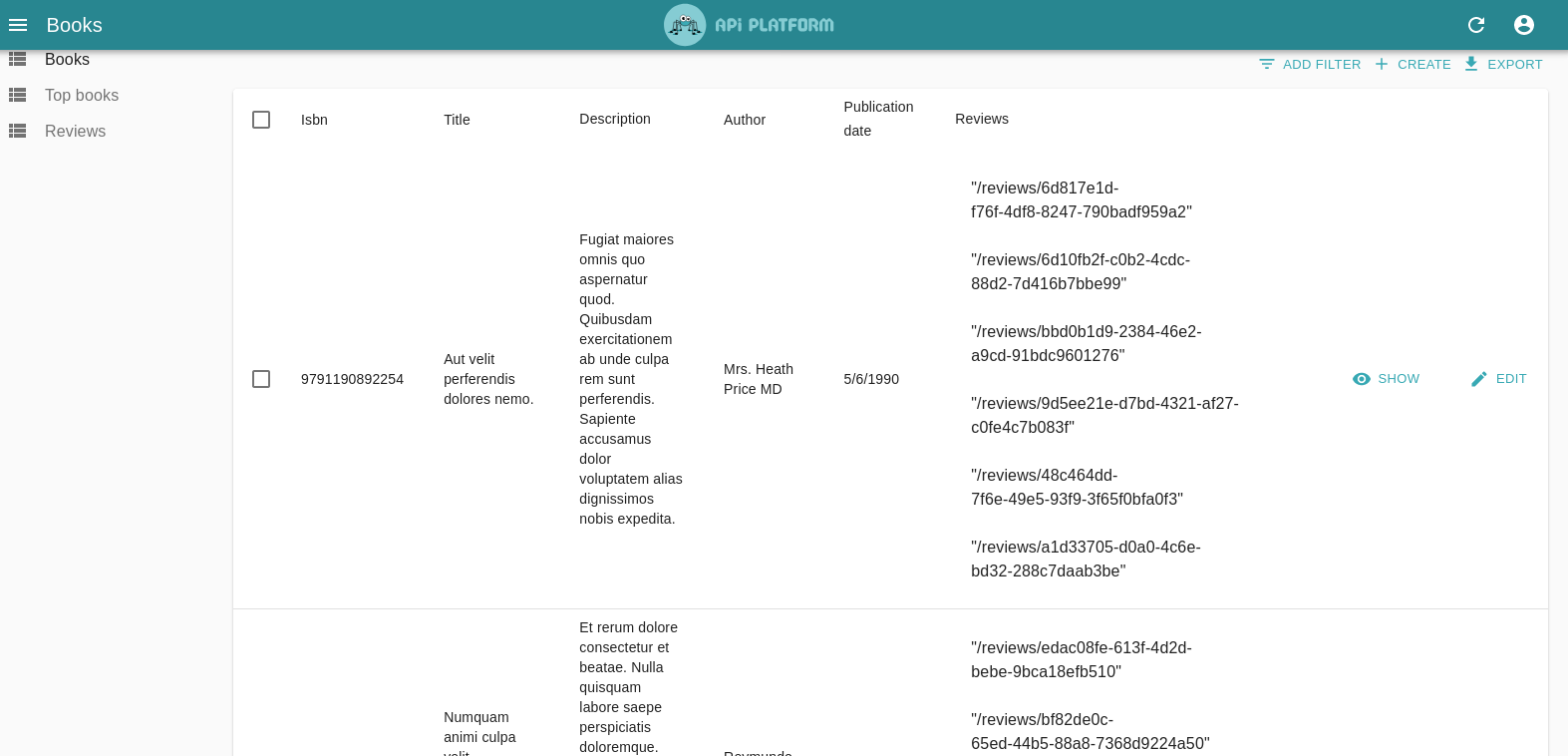Show the first book via eye icon
The image size is (1568, 756).
point(1362,379)
